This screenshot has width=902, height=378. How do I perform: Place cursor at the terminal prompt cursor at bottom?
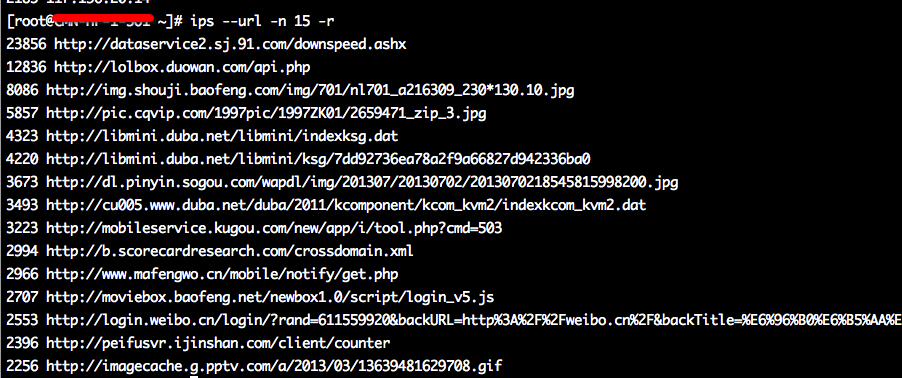pos(194,376)
